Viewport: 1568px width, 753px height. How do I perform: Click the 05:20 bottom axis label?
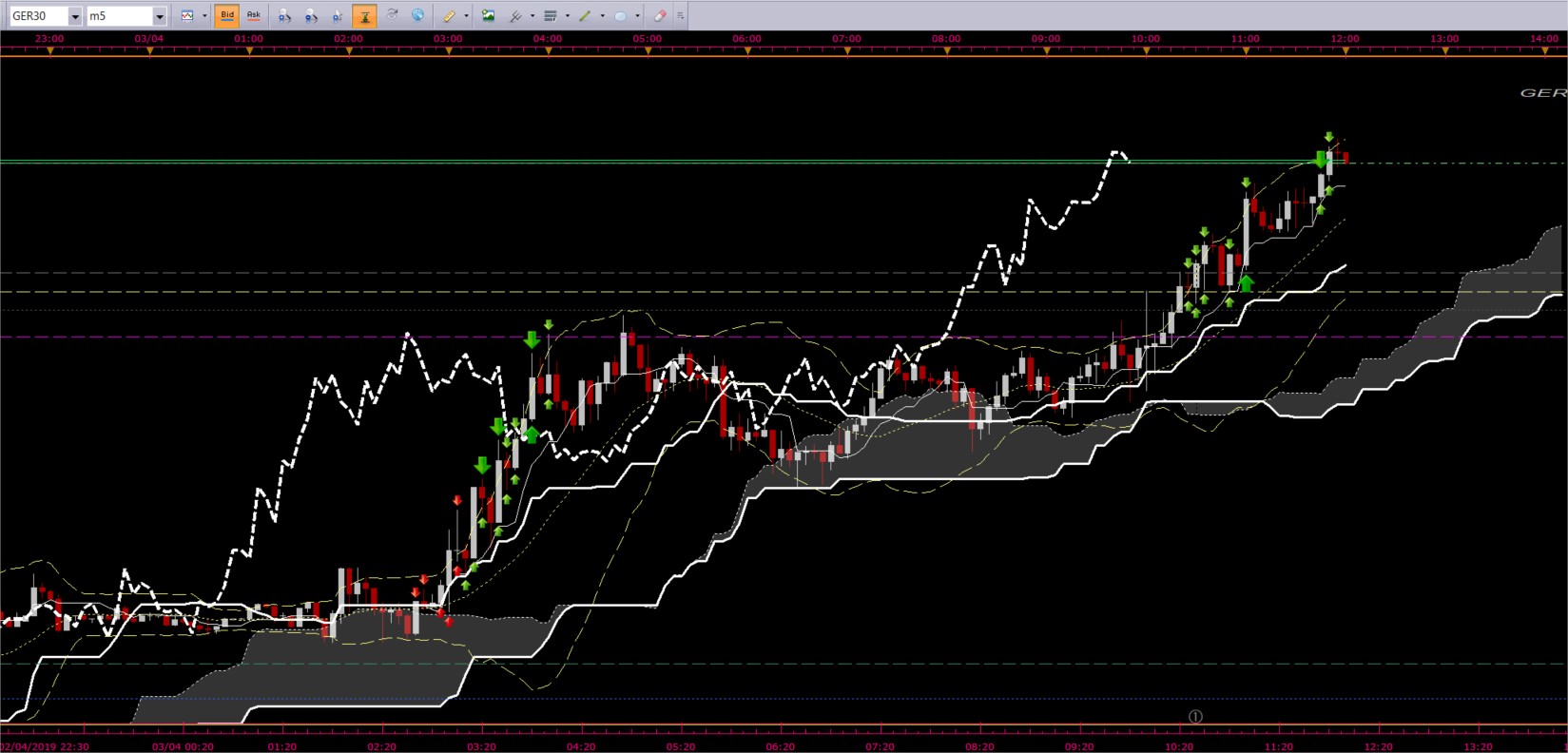click(681, 746)
